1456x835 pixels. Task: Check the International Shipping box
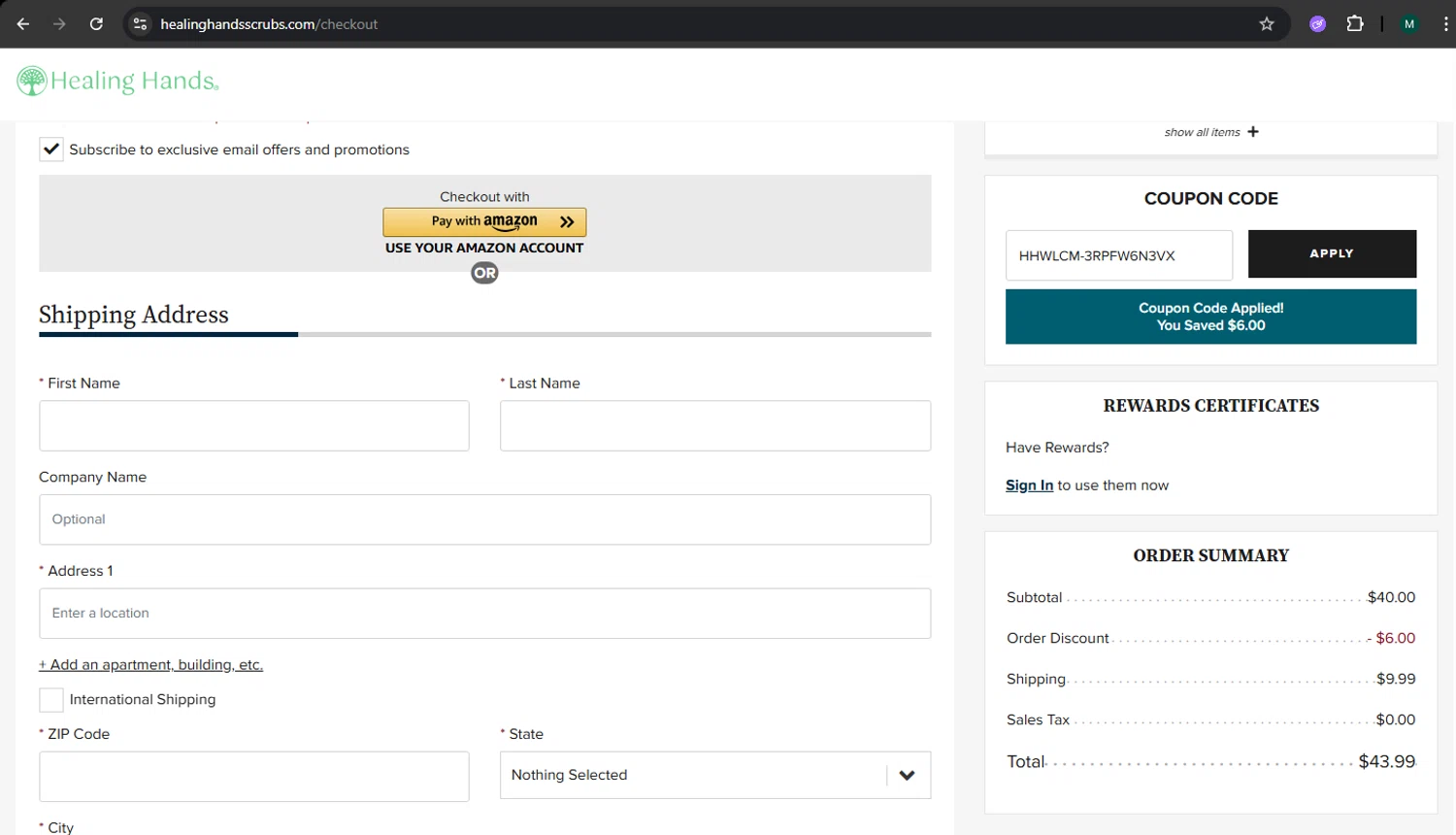pos(51,699)
